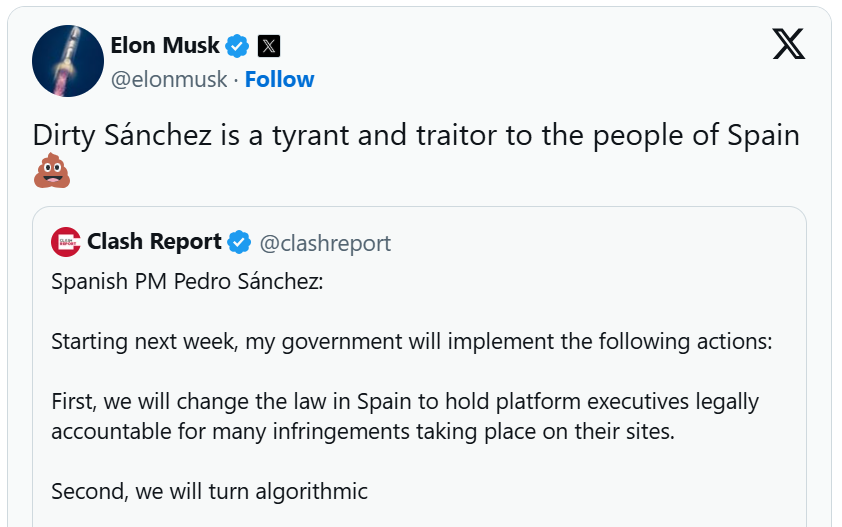Click 'First, we will change the law' line
This screenshot has width=842, height=527.
(x=405, y=402)
